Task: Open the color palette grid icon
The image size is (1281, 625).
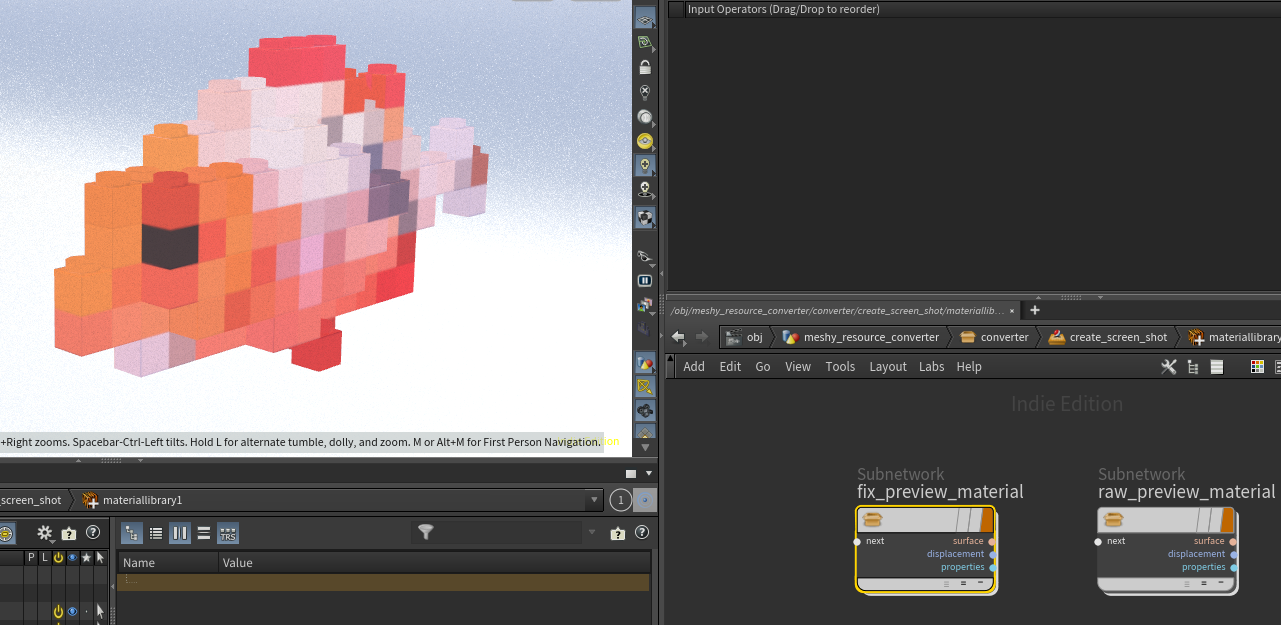Action: point(1258,367)
